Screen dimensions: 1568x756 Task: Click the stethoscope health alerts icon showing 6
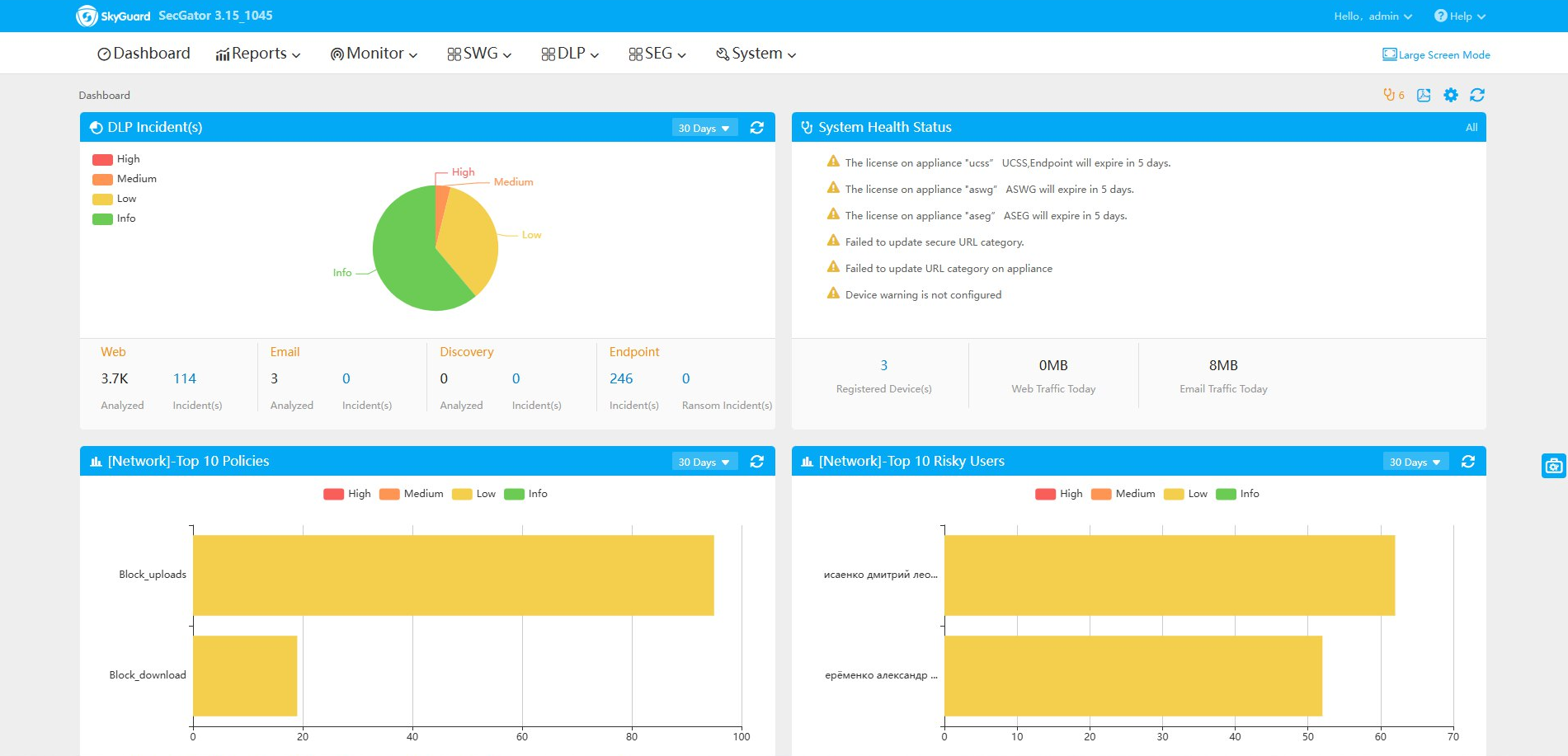(1391, 95)
